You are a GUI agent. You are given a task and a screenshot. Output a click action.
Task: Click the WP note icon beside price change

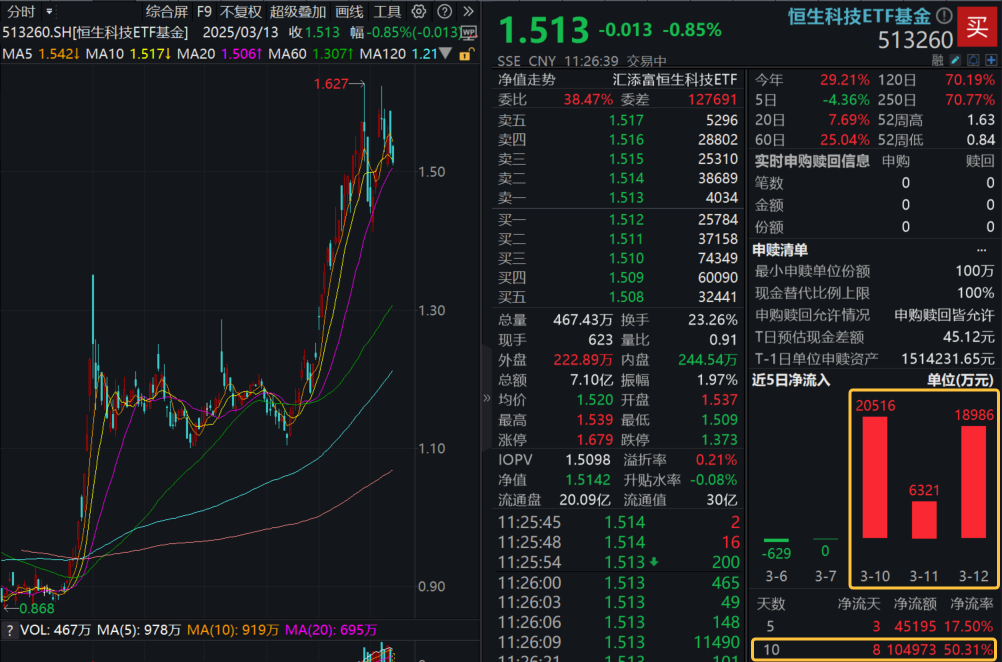[470, 31]
